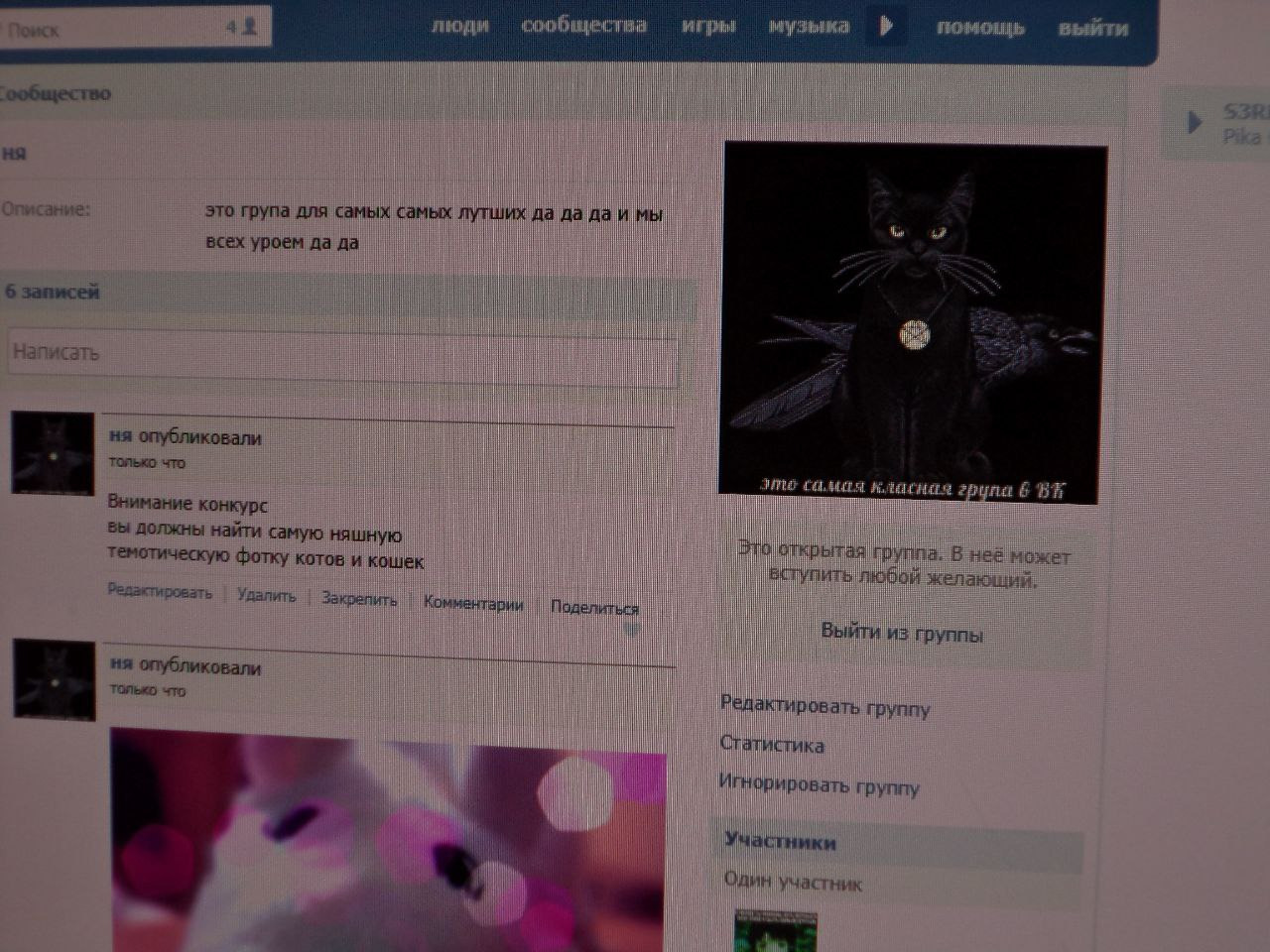
Task: Open the Статистика link
Action: pyautogui.click(x=772, y=744)
